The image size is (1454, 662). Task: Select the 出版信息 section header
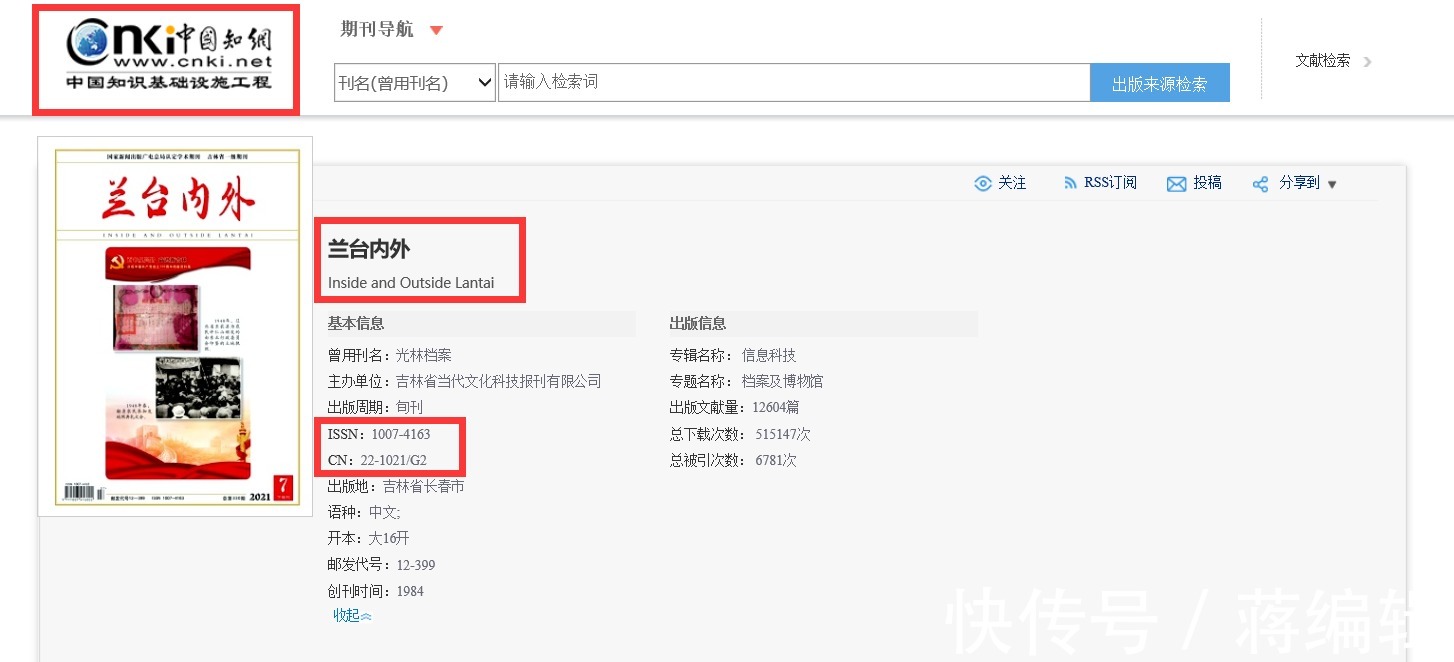coord(698,323)
